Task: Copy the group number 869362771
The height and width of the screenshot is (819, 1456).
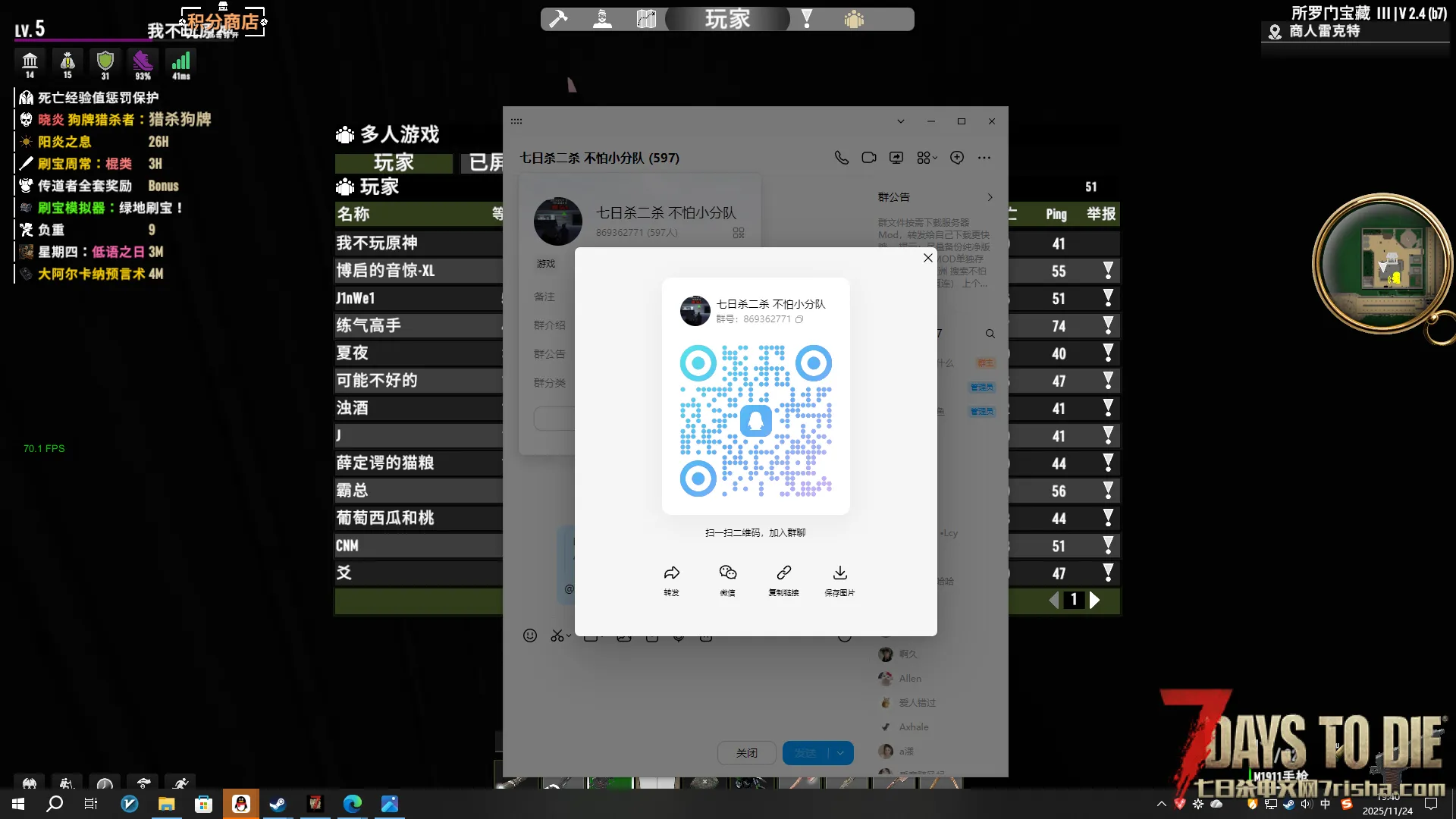Action: [x=799, y=319]
